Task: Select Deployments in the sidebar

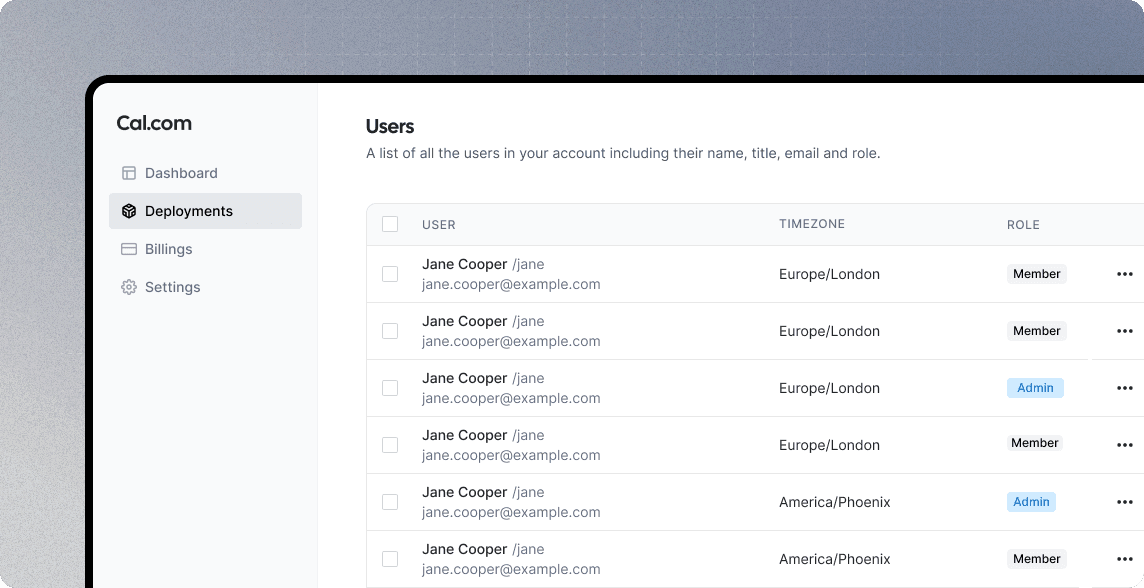Action: [x=205, y=211]
